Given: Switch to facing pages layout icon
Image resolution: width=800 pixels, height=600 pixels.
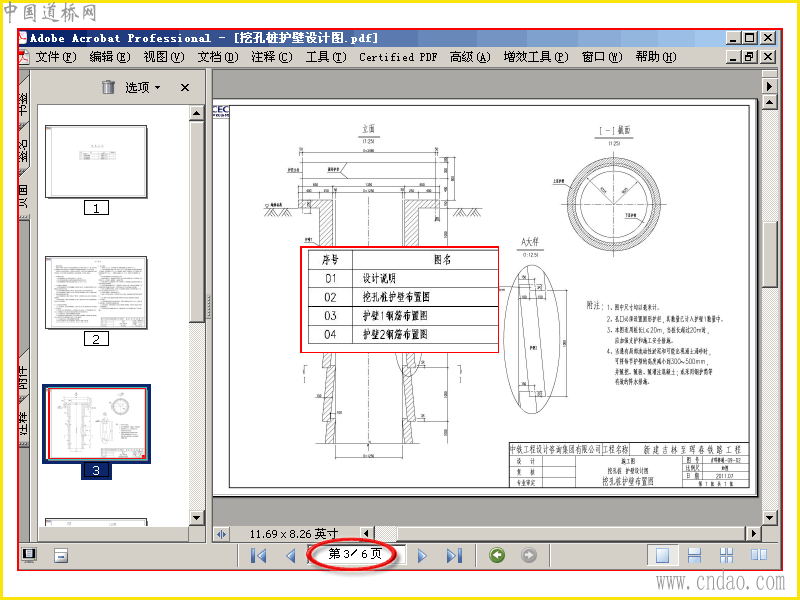Looking at the screenshot, I should pyautogui.click(x=759, y=555).
